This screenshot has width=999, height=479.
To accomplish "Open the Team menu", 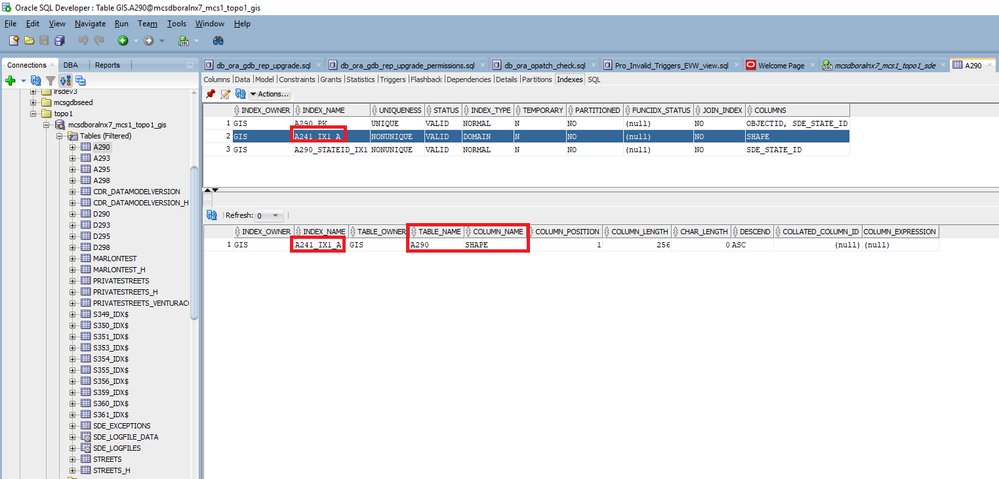I will [147, 24].
